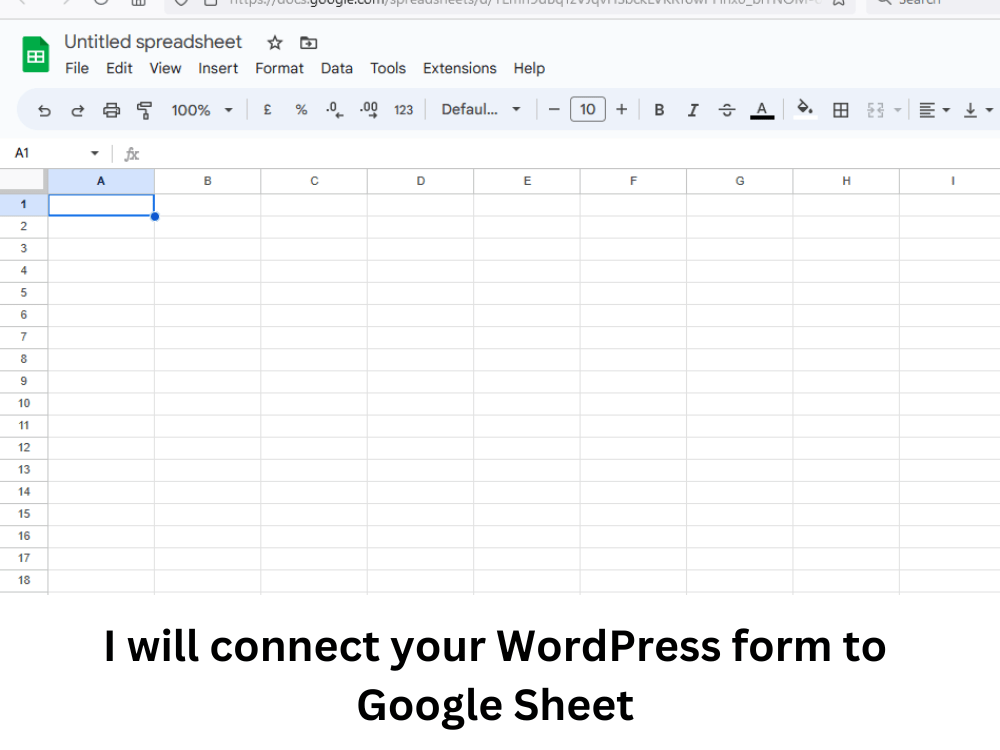The width and height of the screenshot is (1000, 750).
Task: Increase decimal places icon
Action: (369, 110)
